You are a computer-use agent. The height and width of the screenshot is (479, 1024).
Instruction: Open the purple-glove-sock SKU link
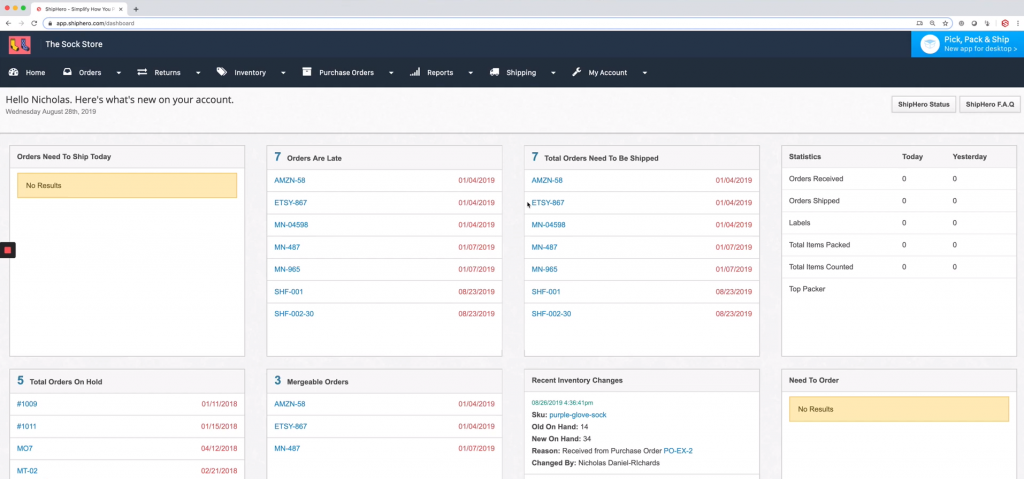(578, 415)
